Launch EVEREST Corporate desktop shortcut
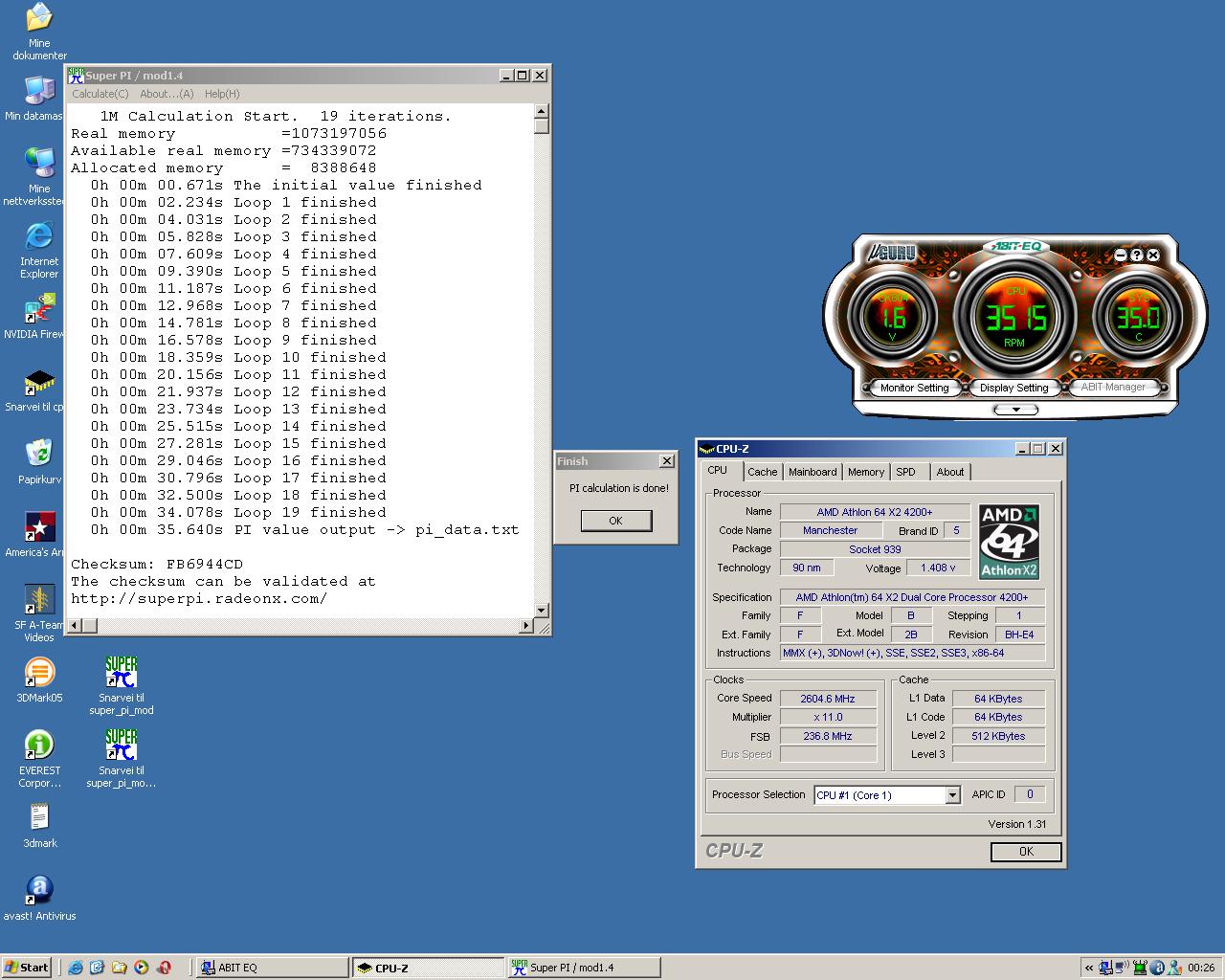Screen dimensions: 1225x980 click(x=39, y=759)
